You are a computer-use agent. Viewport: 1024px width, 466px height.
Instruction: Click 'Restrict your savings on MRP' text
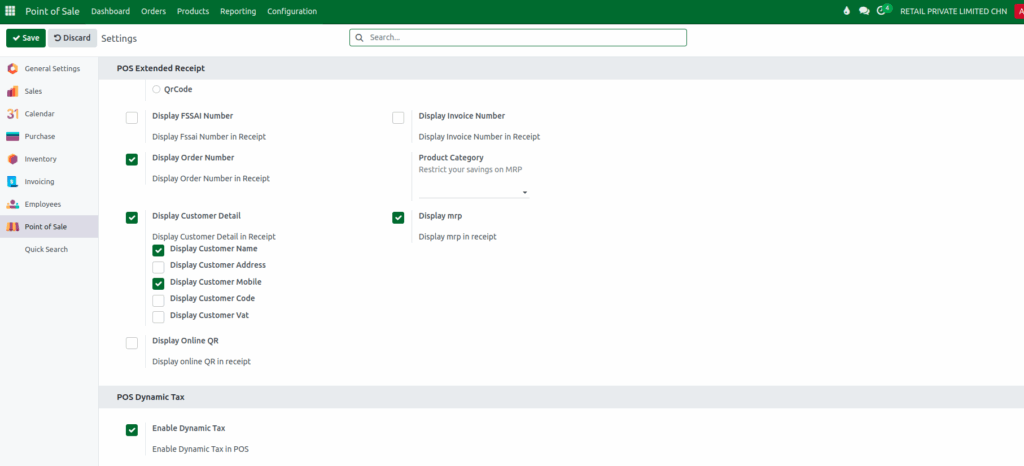470,170
